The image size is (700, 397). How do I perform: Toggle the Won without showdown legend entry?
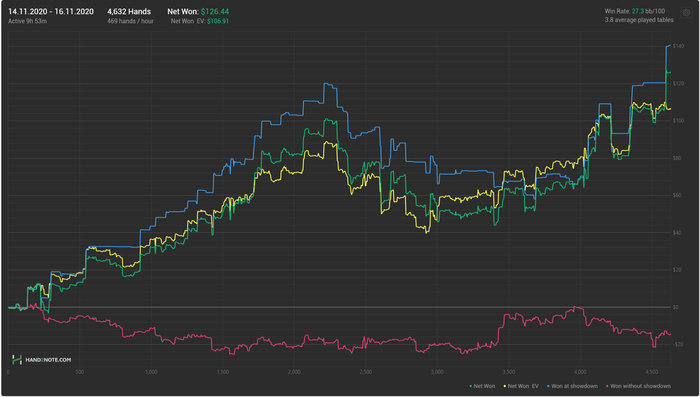coord(638,386)
